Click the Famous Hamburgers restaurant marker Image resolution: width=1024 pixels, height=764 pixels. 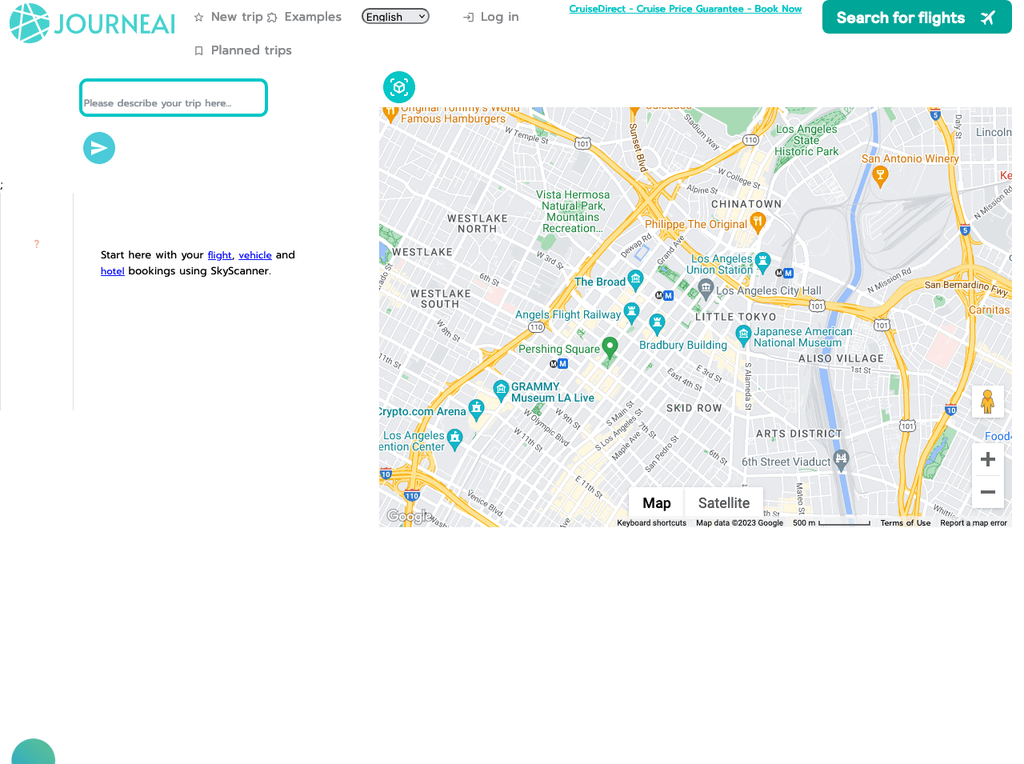point(391,114)
